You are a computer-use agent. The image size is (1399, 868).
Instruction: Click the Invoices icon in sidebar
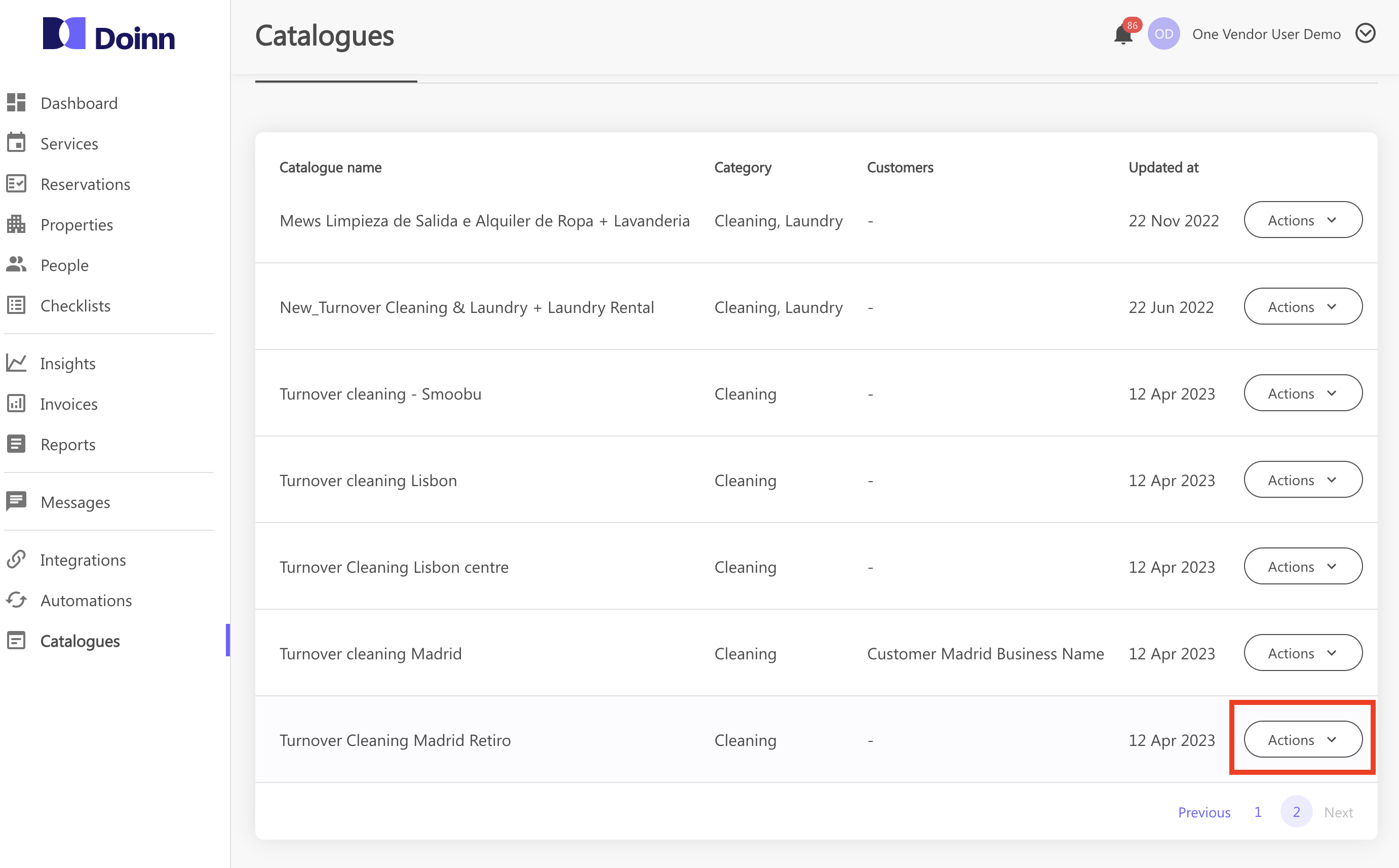coord(16,404)
